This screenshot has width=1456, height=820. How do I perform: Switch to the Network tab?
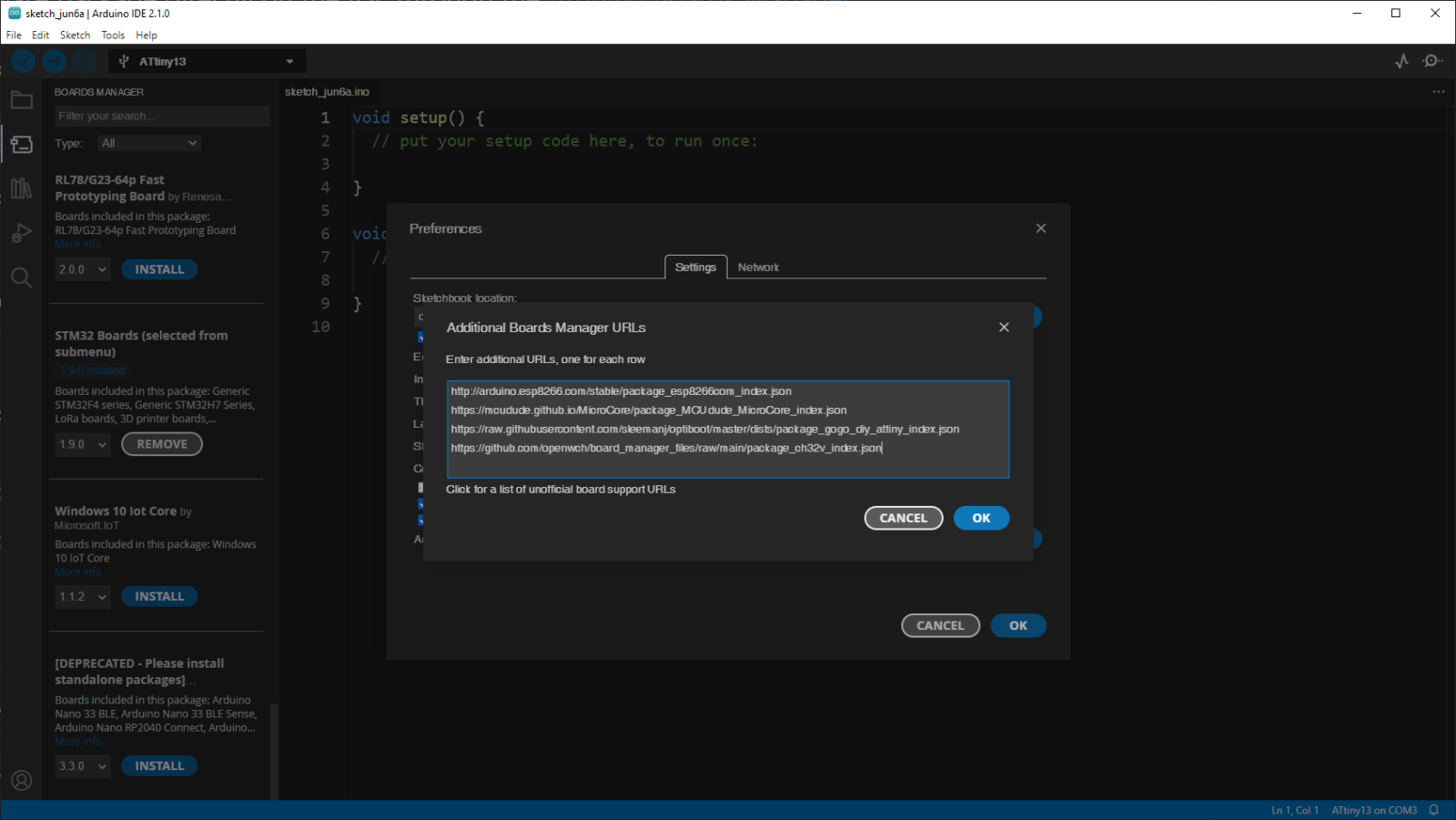[x=758, y=267]
